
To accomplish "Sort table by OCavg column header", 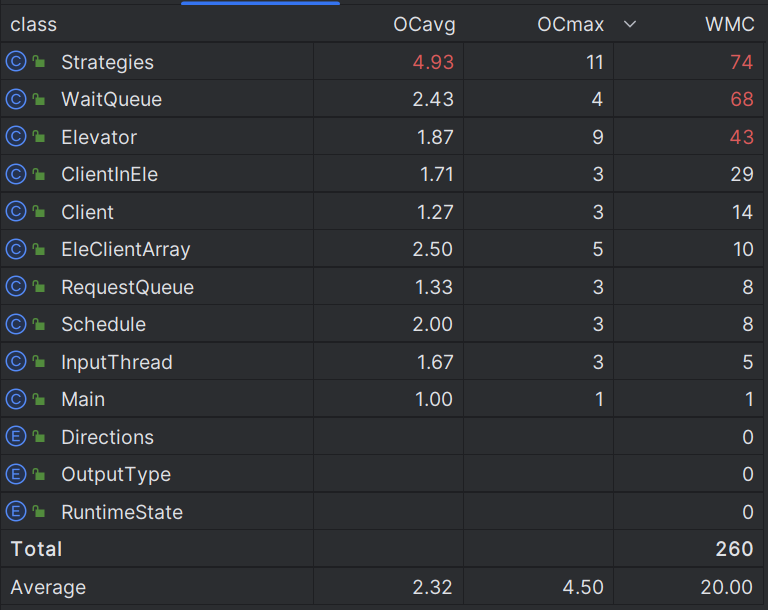I will coord(424,25).
